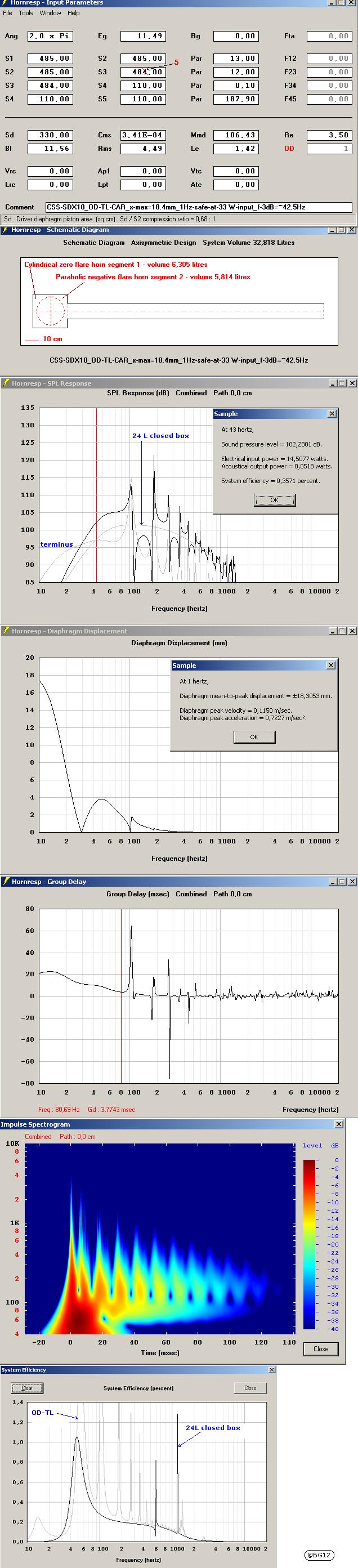The width and height of the screenshot is (358, 1568).
Task: Click the Par field showing 12,00
Action: (236, 72)
